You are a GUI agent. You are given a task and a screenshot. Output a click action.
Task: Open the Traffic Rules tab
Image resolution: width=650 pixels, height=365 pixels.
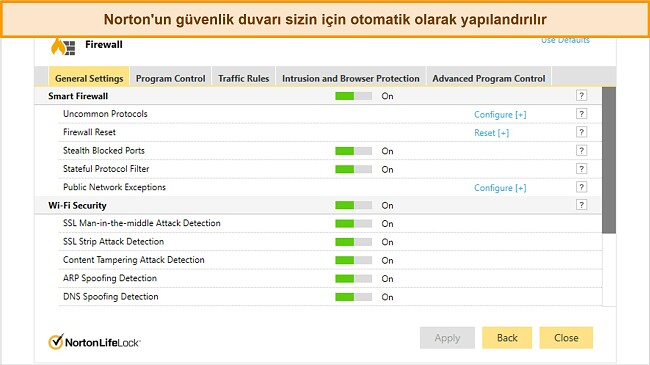pyautogui.click(x=243, y=78)
